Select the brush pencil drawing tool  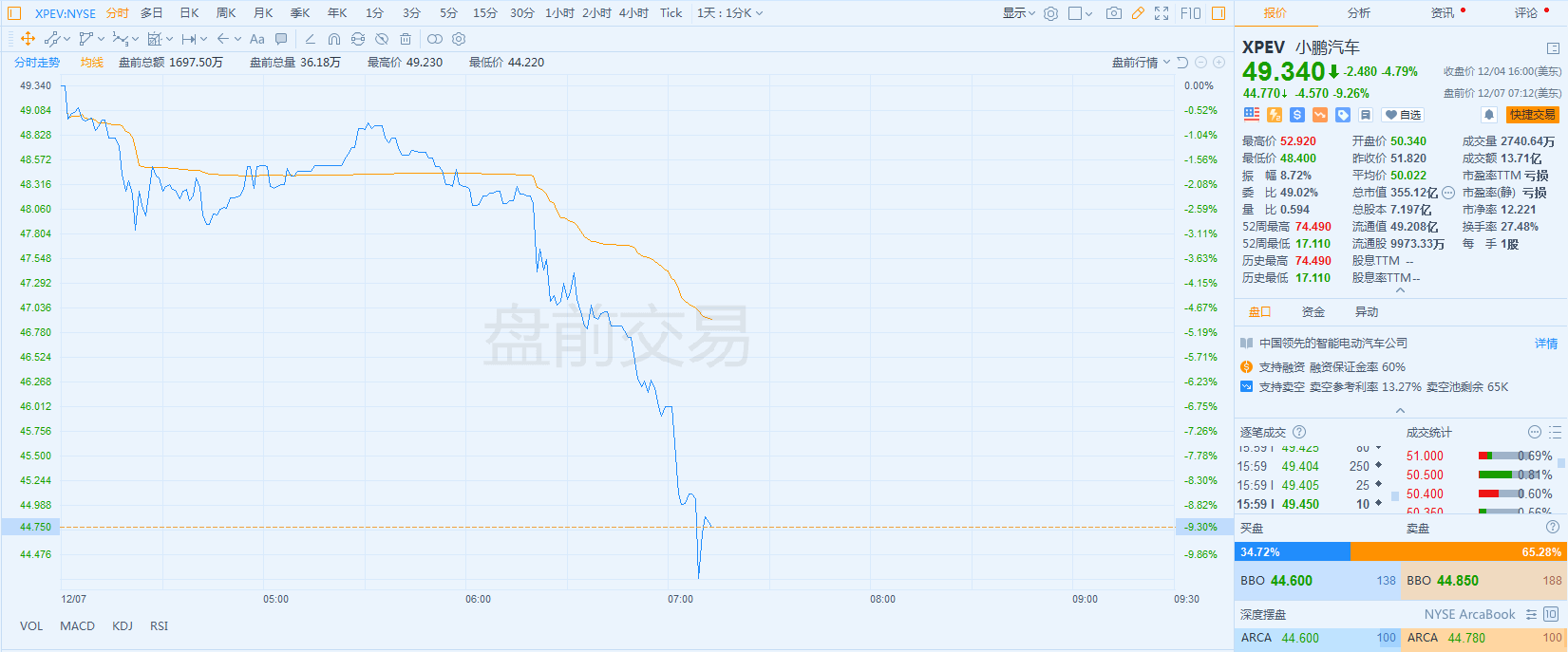(310, 39)
